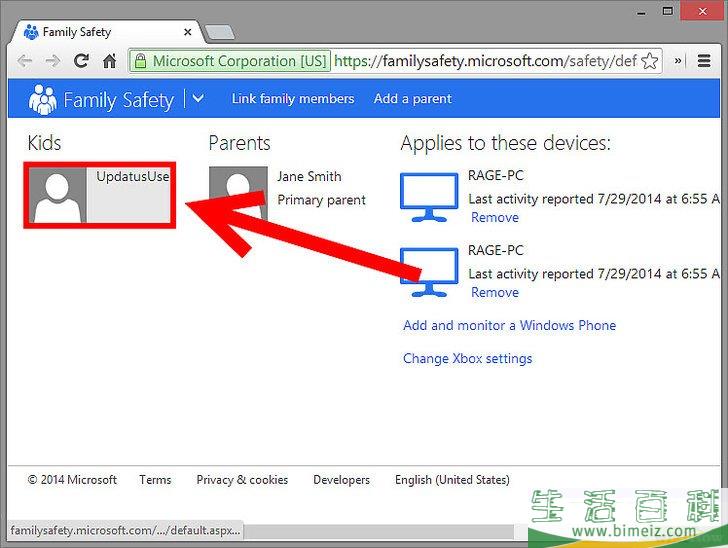The image size is (728, 548).
Task: Click the browser forward arrow
Action: (53, 61)
